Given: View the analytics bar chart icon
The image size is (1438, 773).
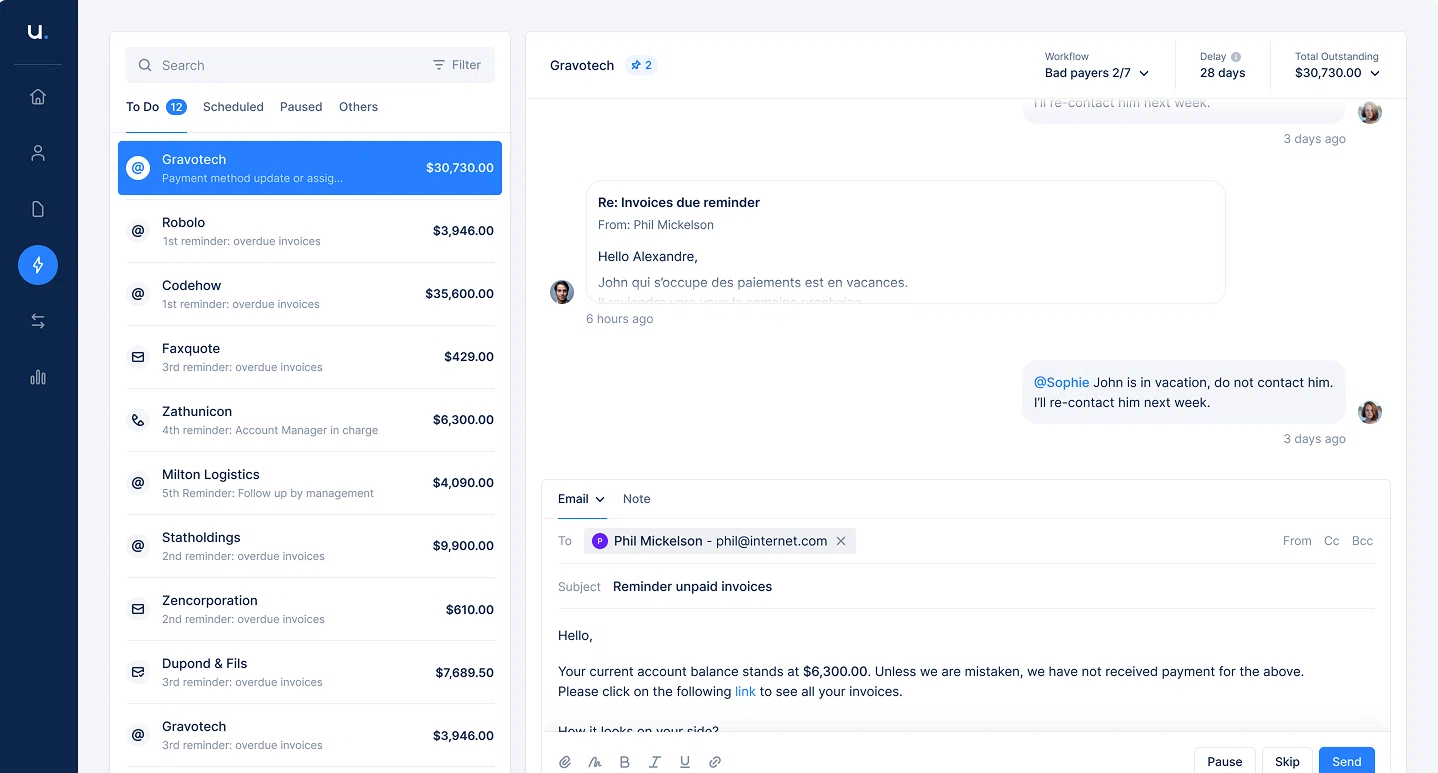Looking at the screenshot, I should pos(37,377).
